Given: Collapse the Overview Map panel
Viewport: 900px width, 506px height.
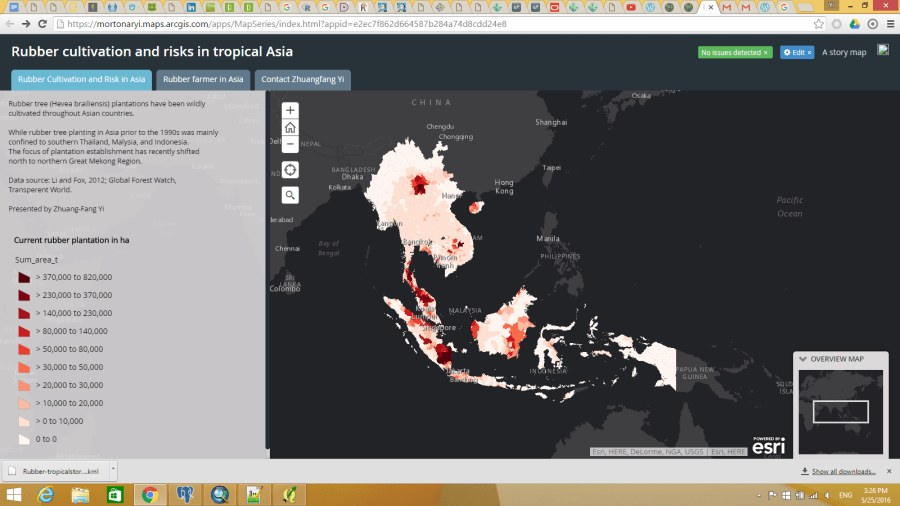Looking at the screenshot, I should tap(803, 359).
